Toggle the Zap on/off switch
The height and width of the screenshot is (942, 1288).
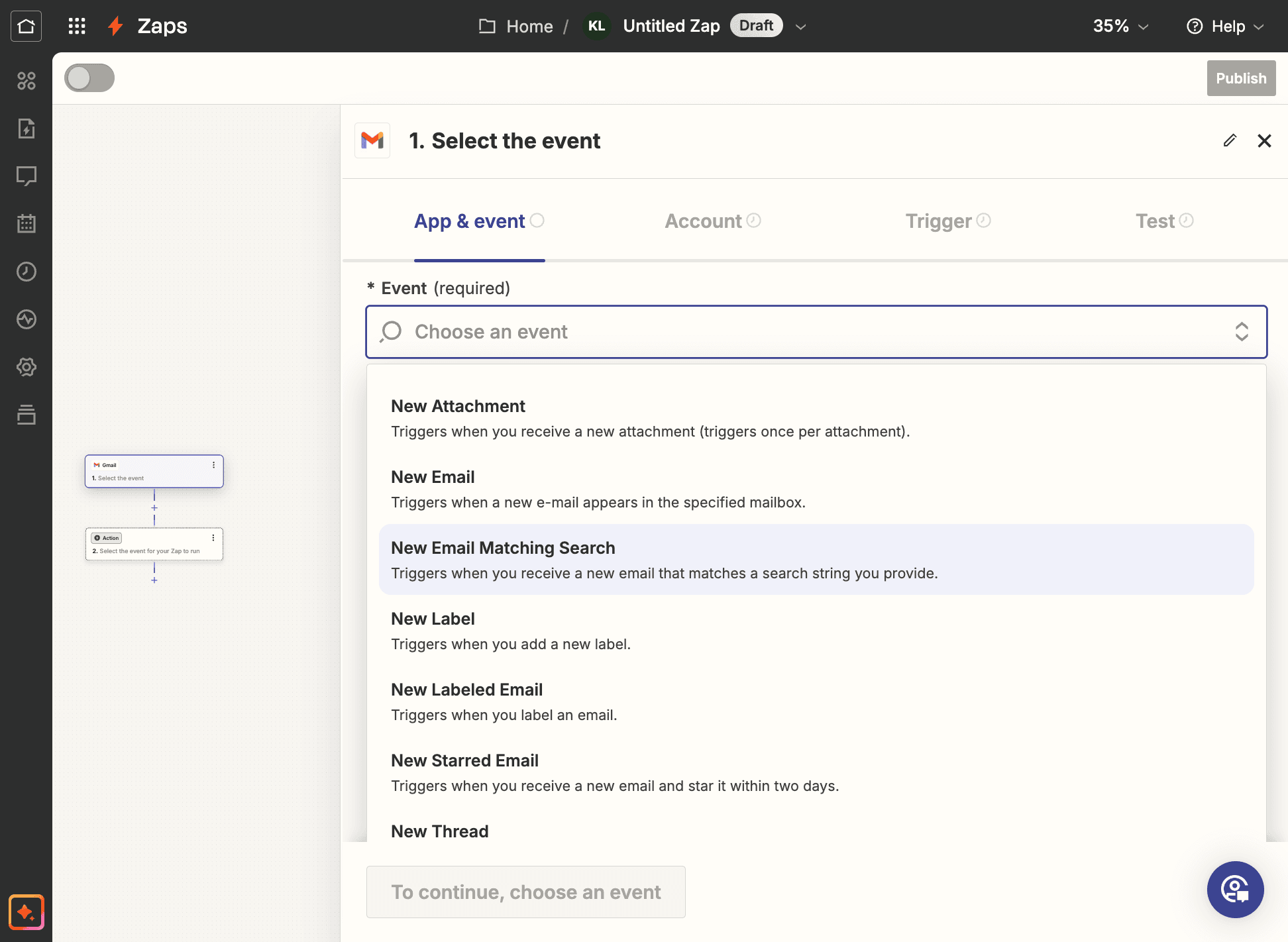coord(89,78)
